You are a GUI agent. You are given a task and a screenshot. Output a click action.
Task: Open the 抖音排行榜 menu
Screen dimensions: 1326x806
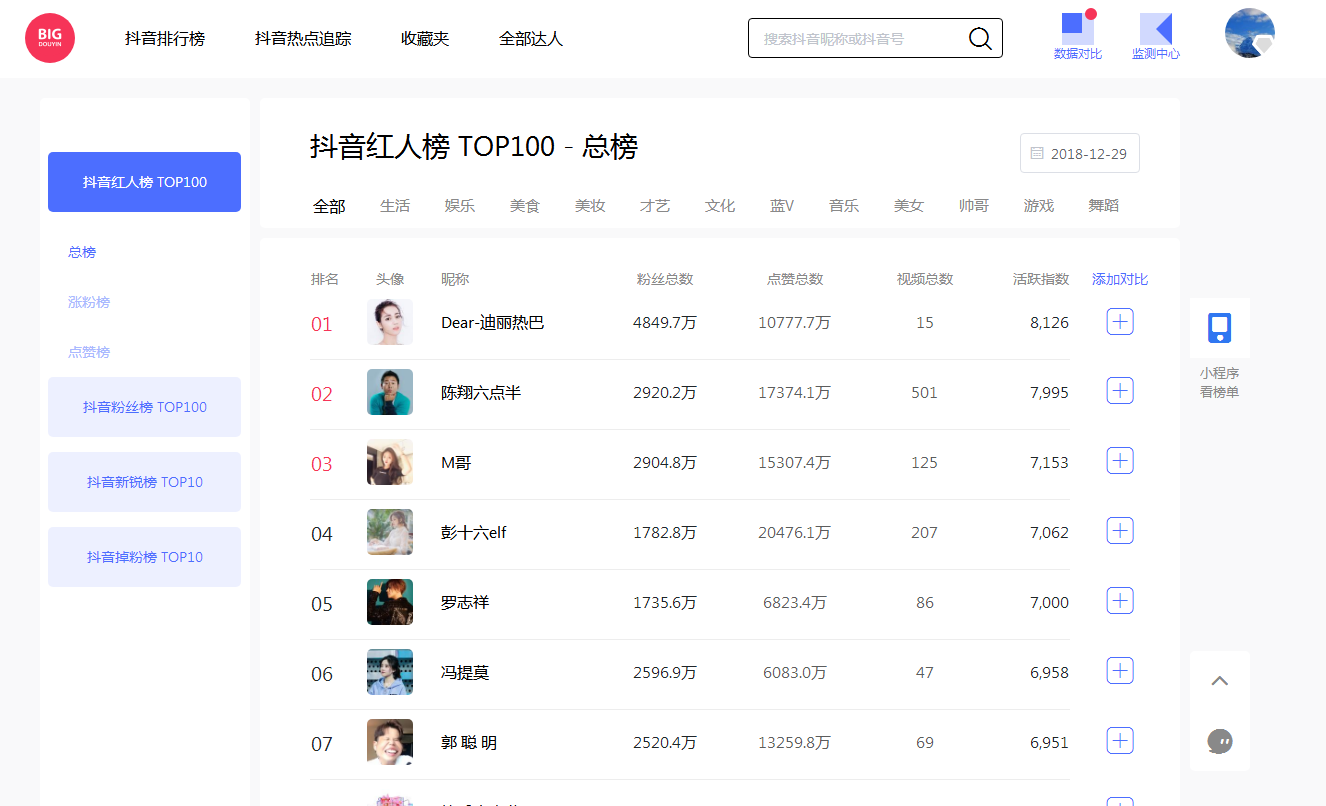click(x=165, y=39)
